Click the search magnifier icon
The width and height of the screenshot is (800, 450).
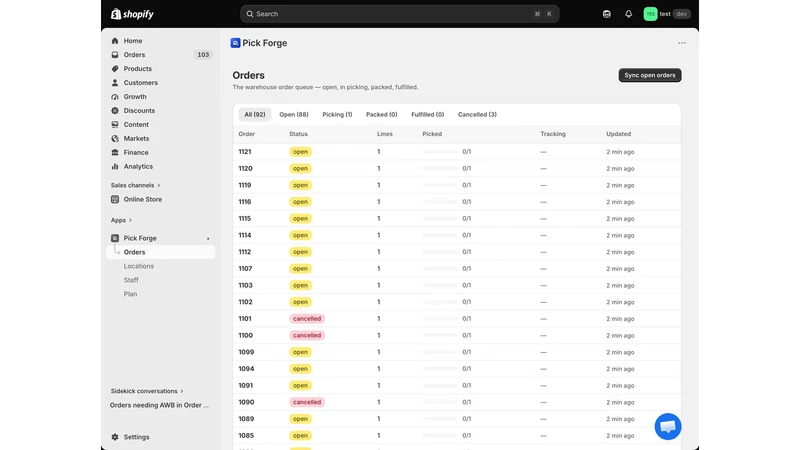coord(250,14)
